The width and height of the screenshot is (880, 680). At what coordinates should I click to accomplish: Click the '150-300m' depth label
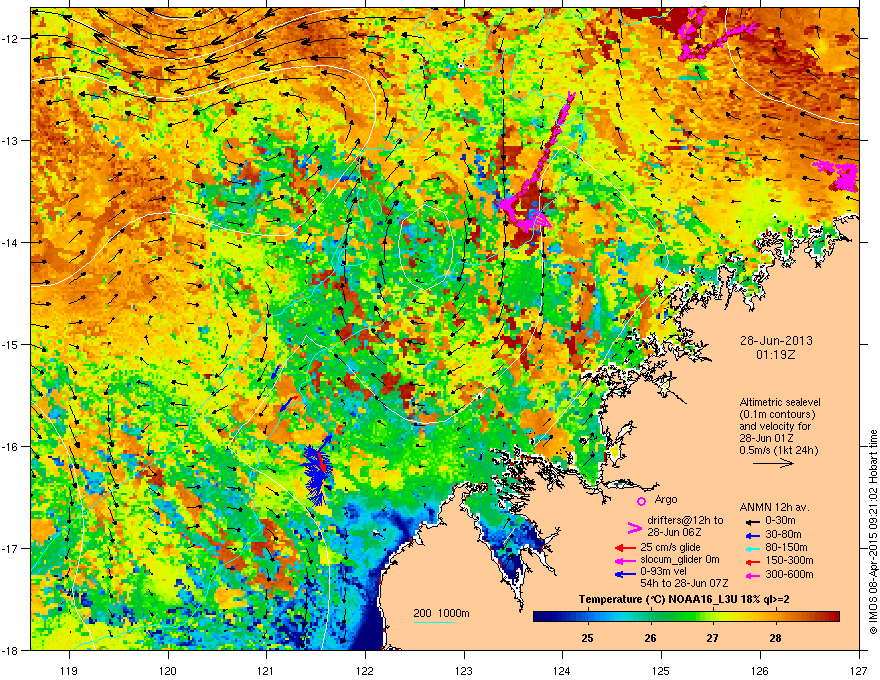point(789,560)
